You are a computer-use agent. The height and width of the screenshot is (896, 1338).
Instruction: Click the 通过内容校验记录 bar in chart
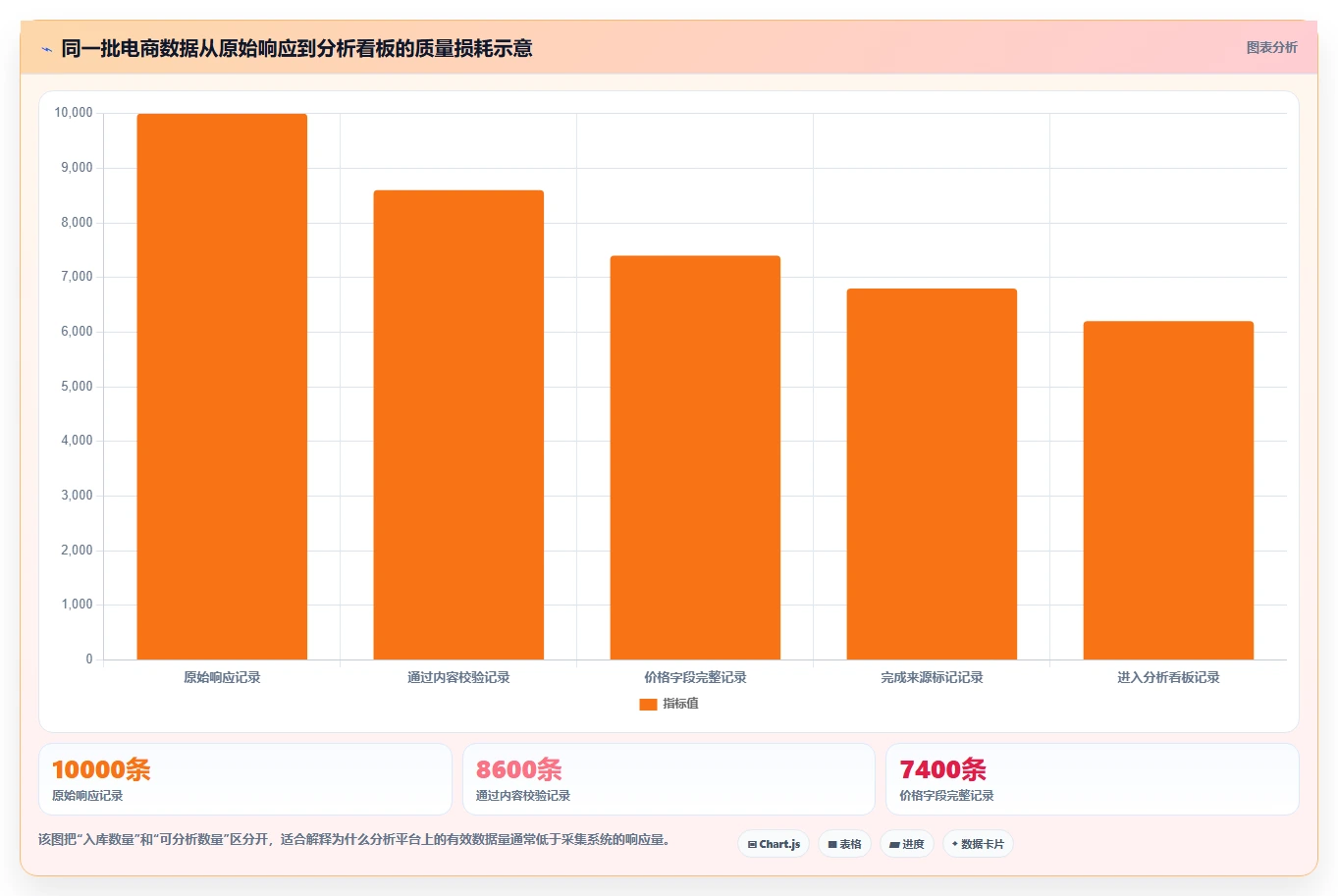point(458,425)
